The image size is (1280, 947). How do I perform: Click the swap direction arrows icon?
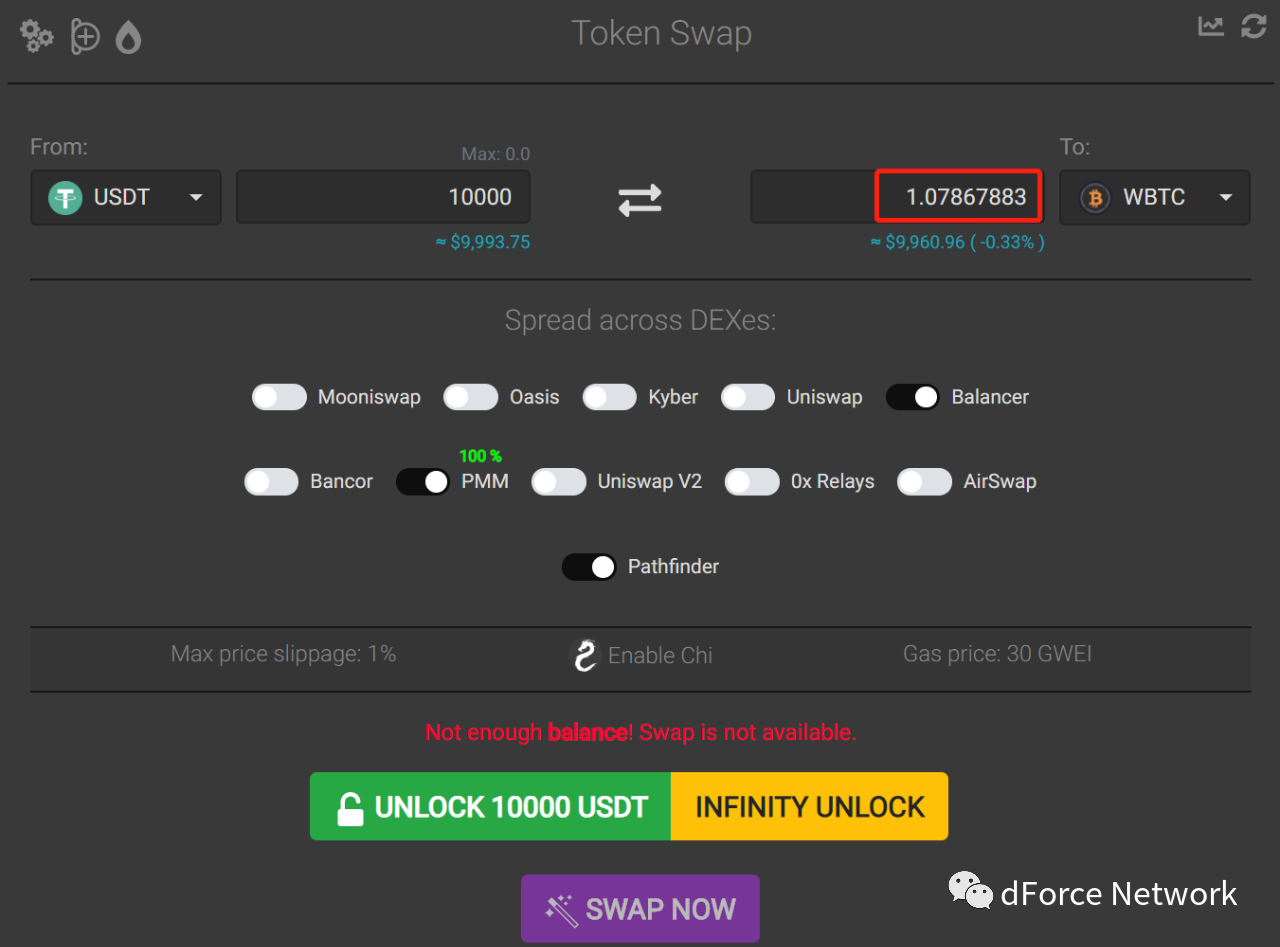click(640, 199)
